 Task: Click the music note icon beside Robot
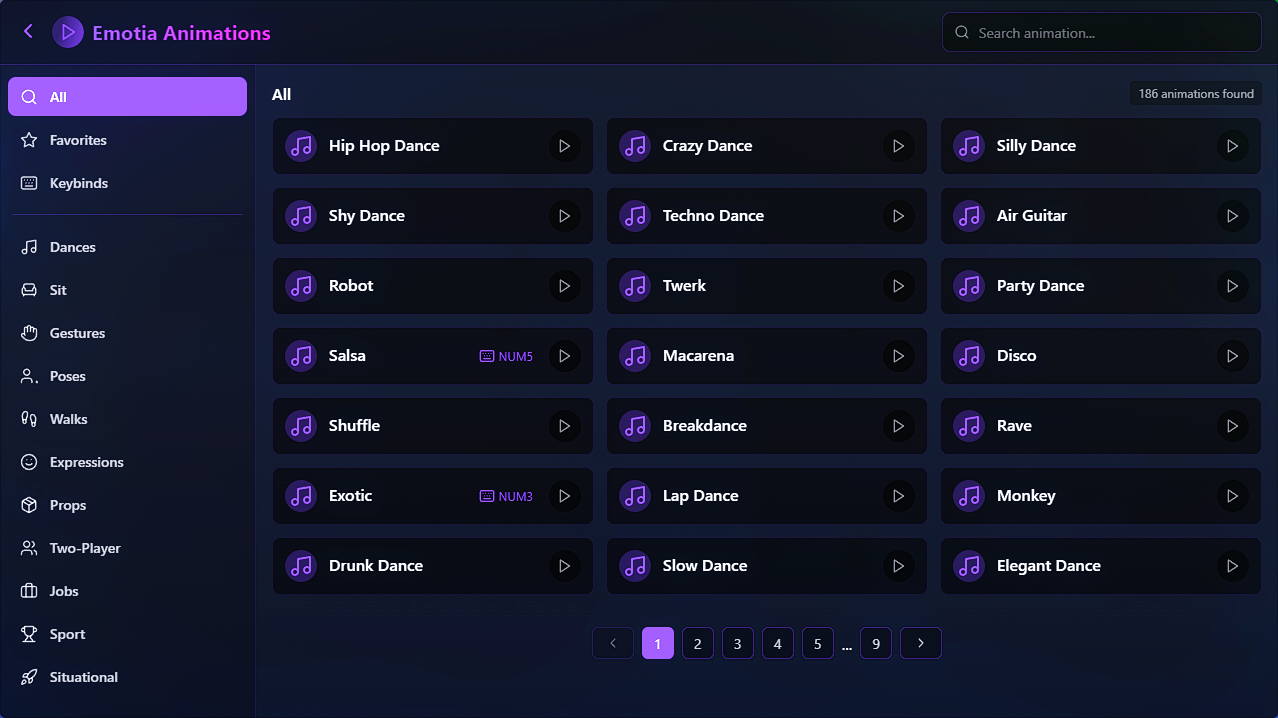(x=301, y=286)
